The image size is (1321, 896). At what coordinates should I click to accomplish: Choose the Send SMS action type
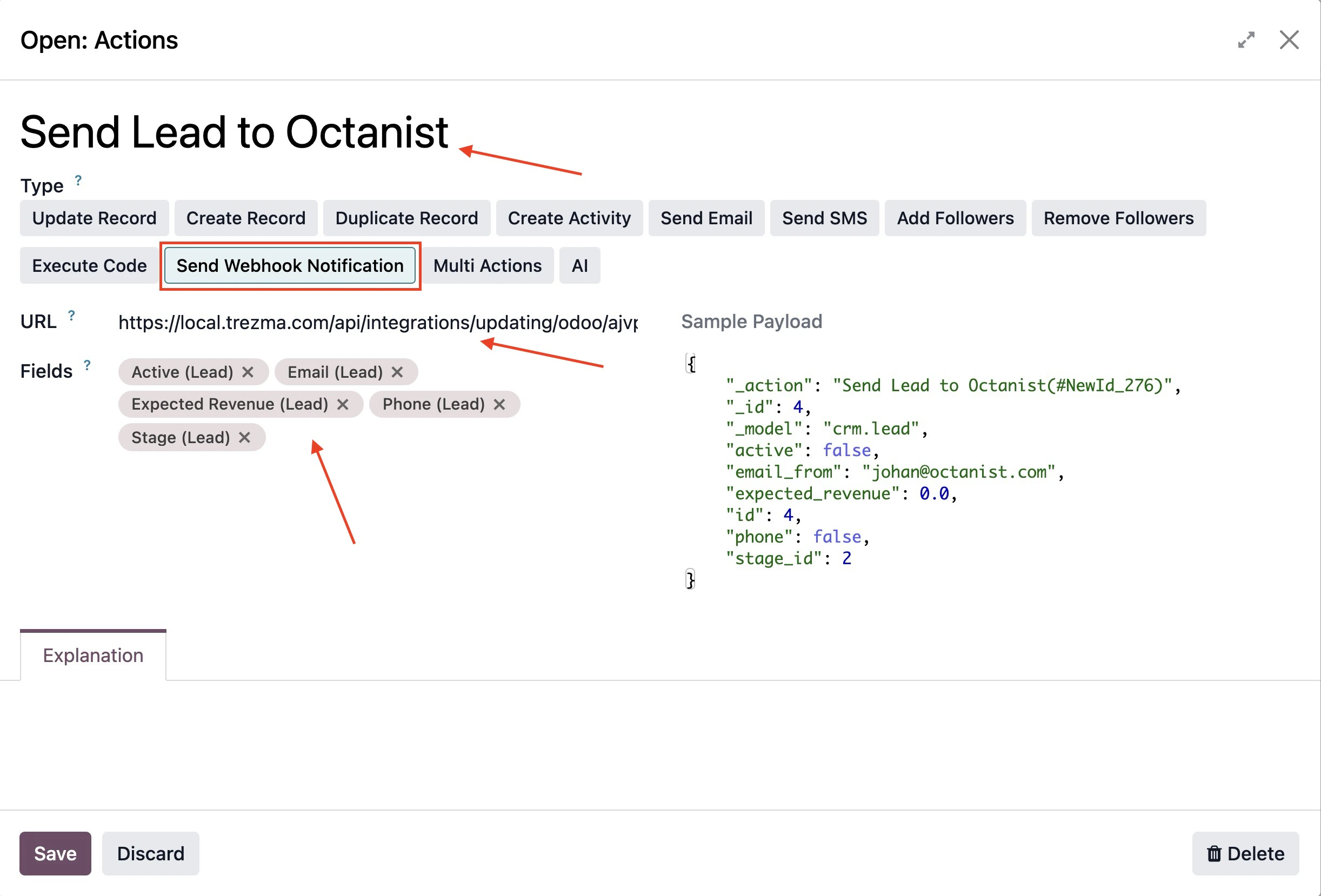[x=825, y=218]
